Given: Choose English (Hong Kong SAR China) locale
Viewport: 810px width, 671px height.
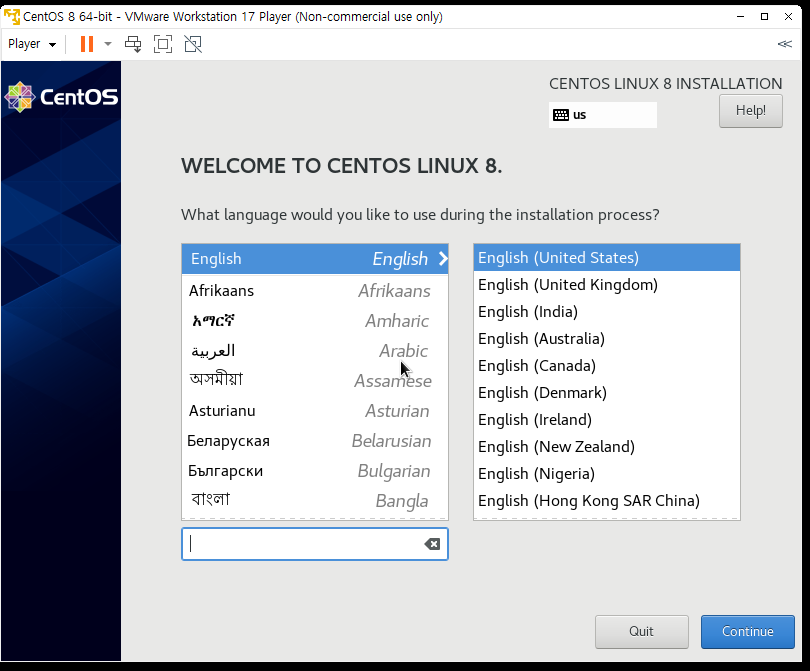Looking at the screenshot, I should point(606,501).
